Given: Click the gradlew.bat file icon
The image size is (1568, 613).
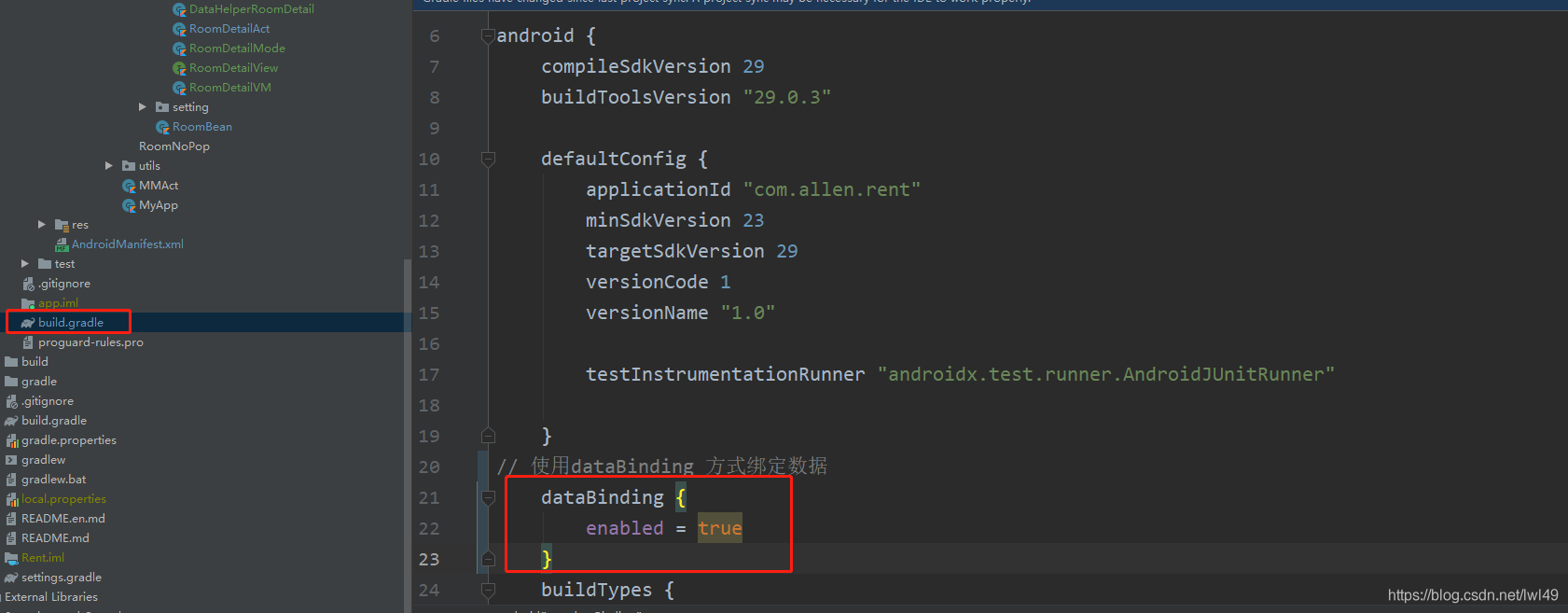Looking at the screenshot, I should tap(11, 480).
